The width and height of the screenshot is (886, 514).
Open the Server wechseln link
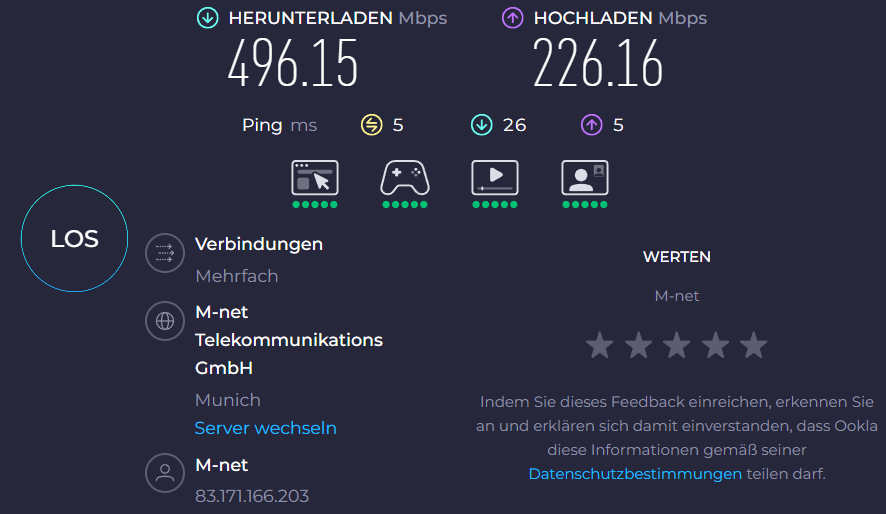(265, 428)
